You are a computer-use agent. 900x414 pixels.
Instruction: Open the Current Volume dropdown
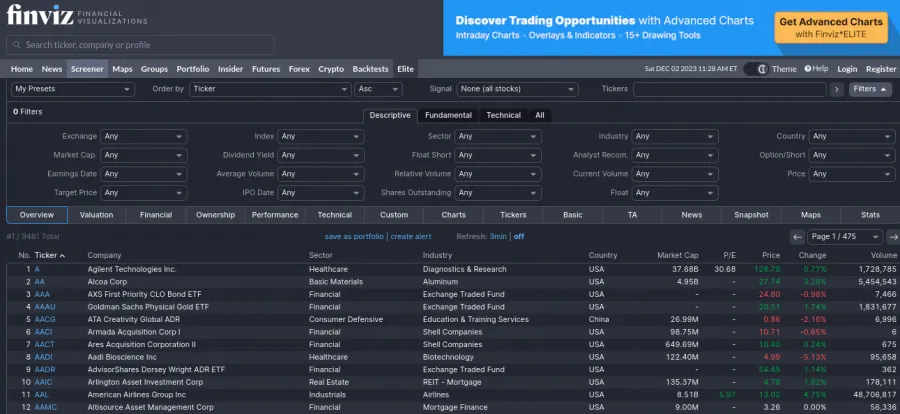[x=675, y=174]
